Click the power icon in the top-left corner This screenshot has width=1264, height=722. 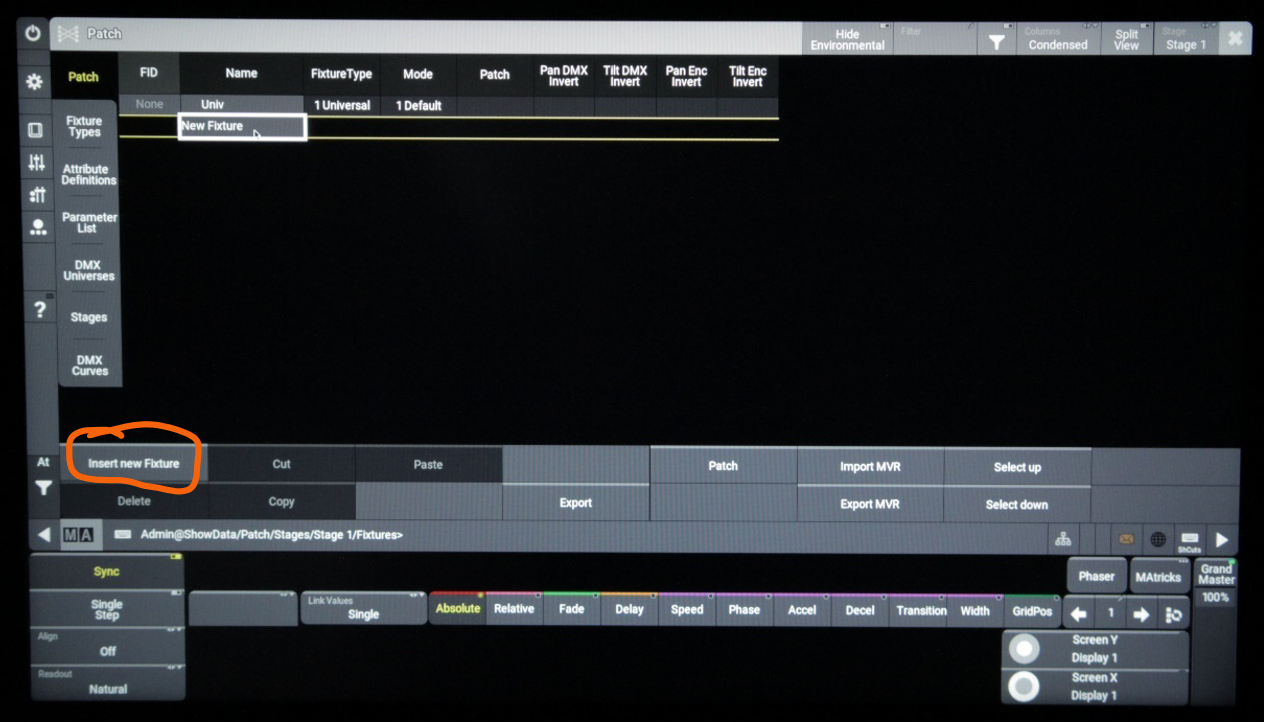point(33,33)
